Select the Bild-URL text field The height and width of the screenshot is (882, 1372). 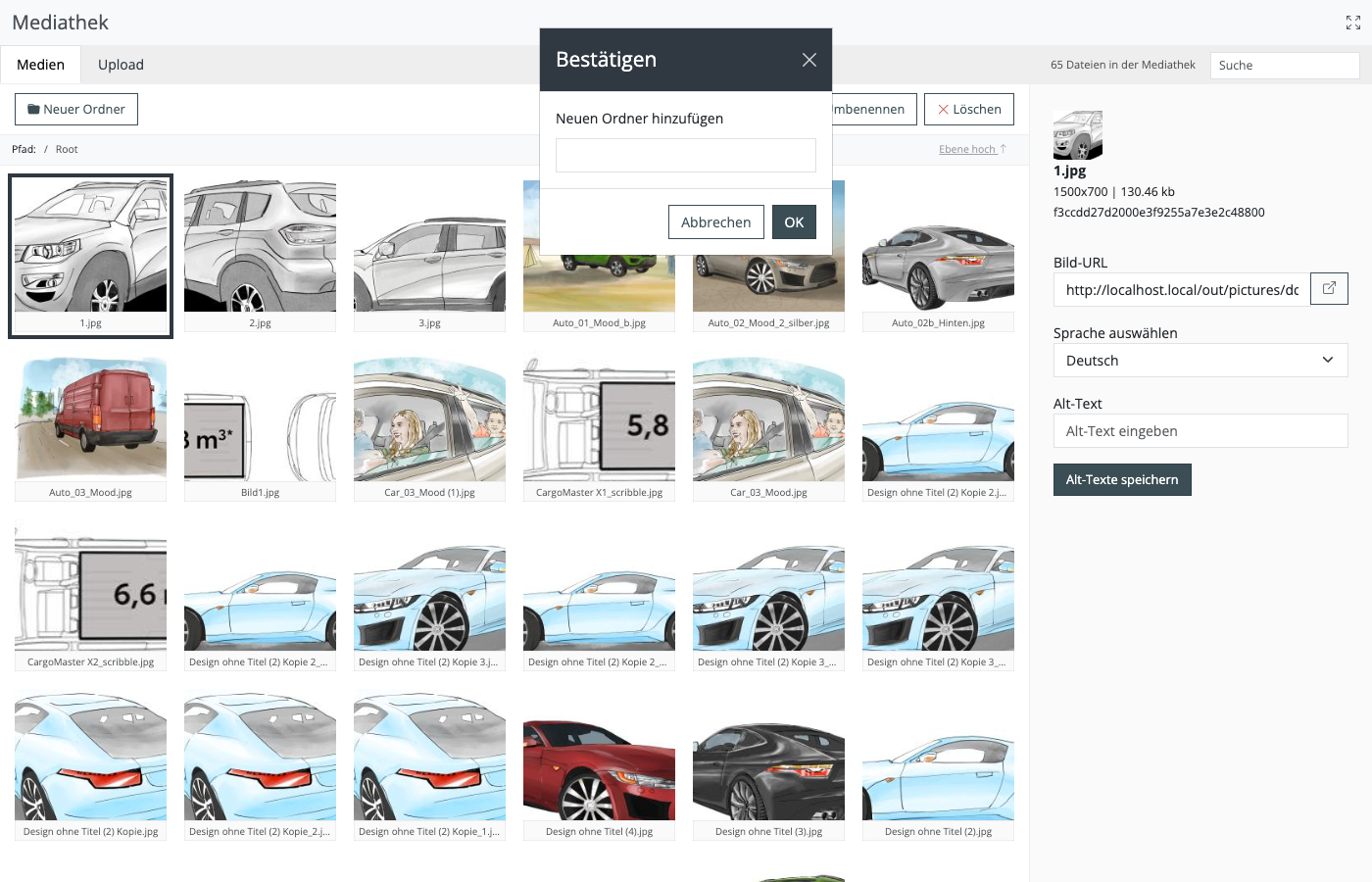click(1182, 289)
